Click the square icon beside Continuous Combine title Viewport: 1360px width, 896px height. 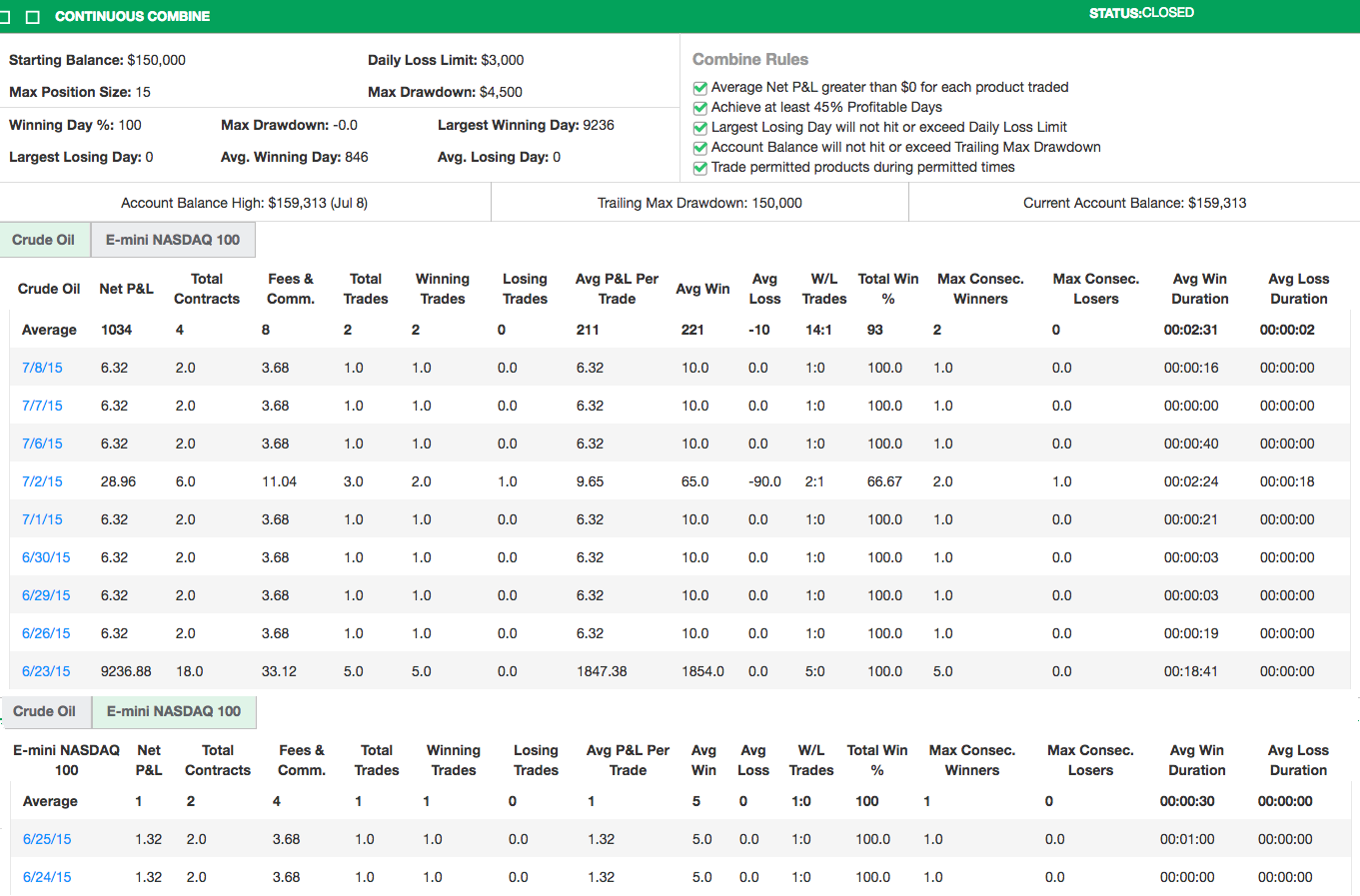[x=32, y=17]
